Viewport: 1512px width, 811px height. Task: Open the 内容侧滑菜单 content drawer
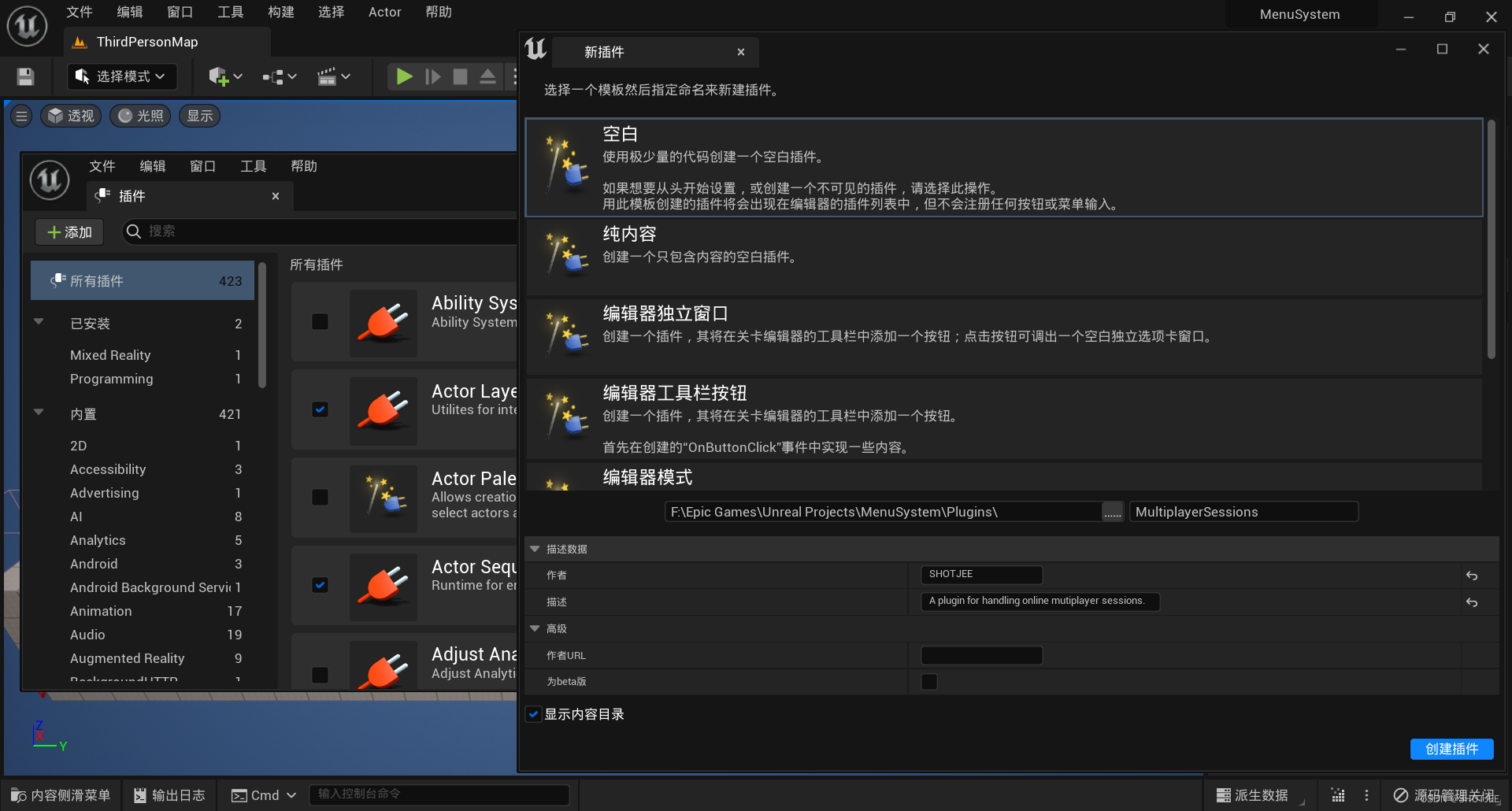click(60, 794)
